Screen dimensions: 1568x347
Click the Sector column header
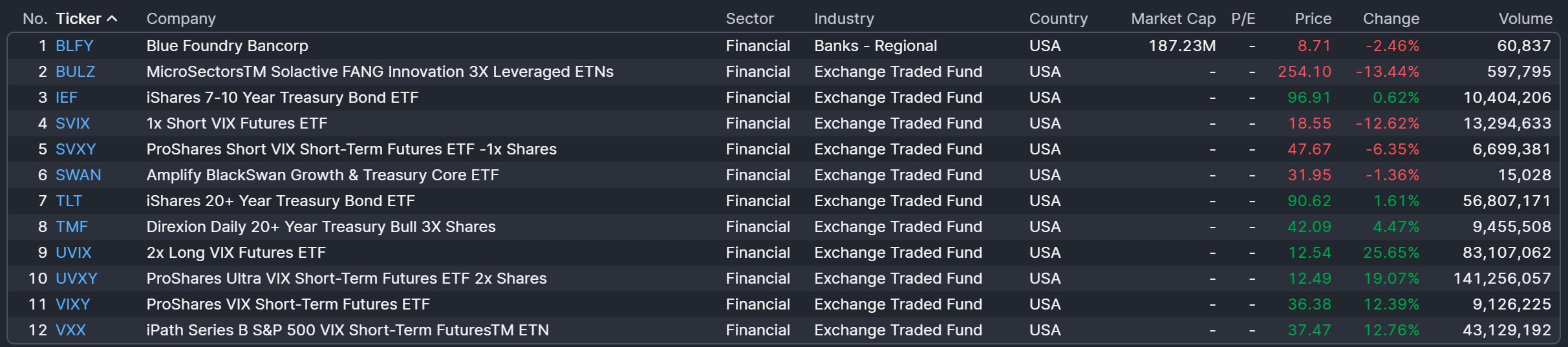[x=749, y=19]
